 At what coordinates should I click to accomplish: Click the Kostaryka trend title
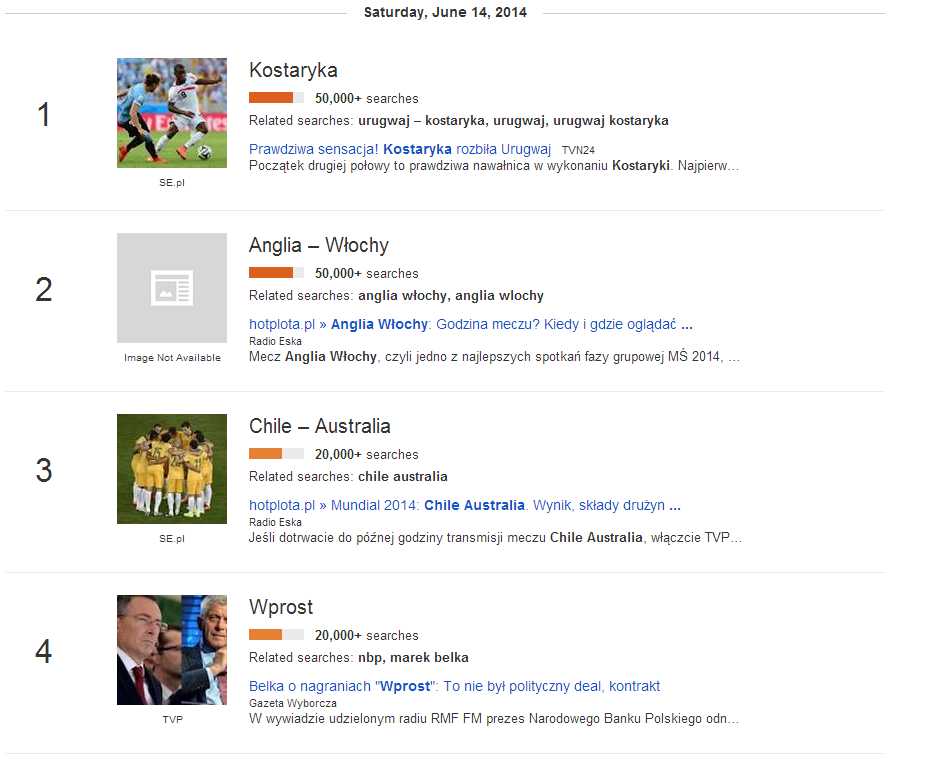(x=293, y=71)
